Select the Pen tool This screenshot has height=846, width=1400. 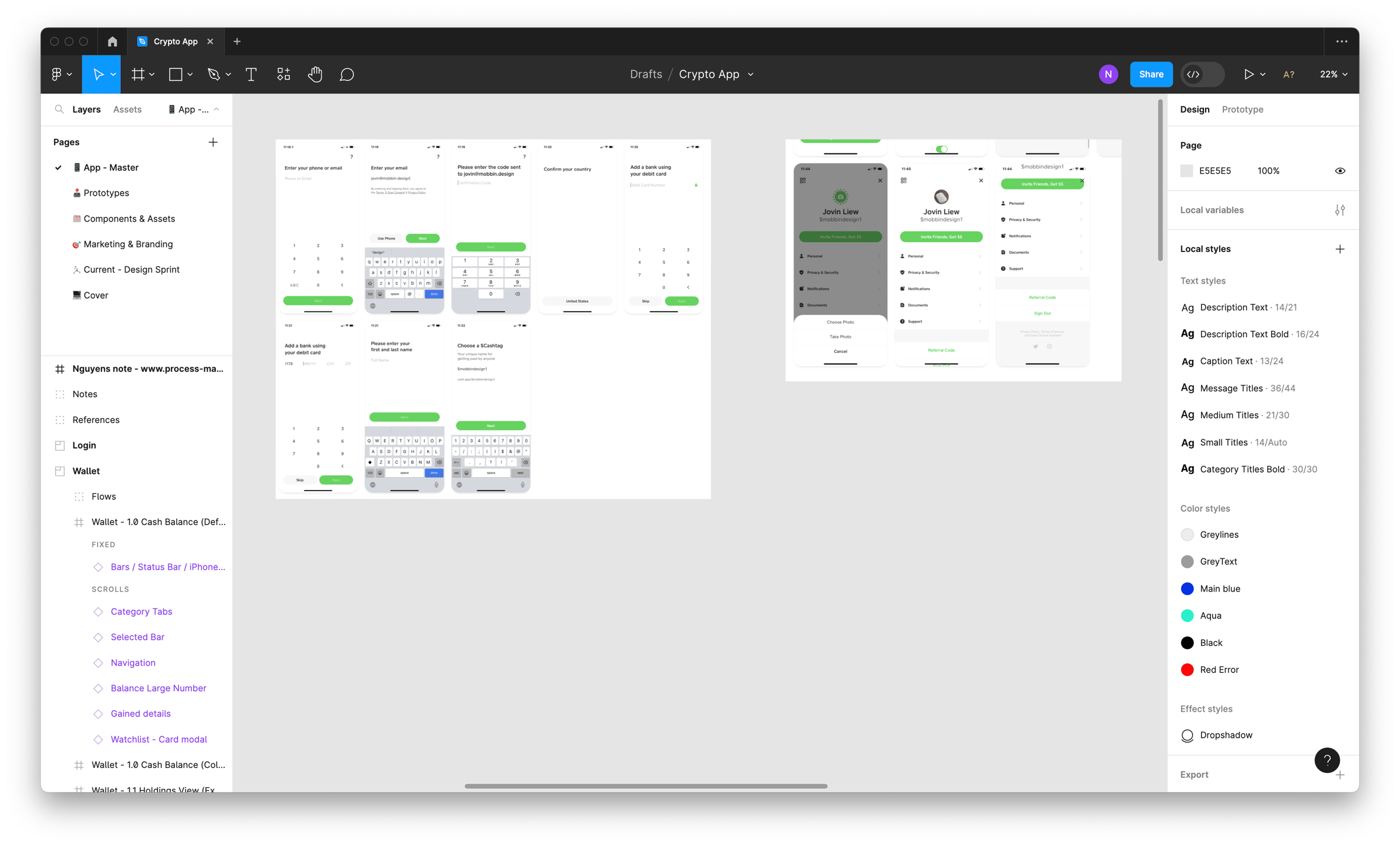tap(213, 74)
